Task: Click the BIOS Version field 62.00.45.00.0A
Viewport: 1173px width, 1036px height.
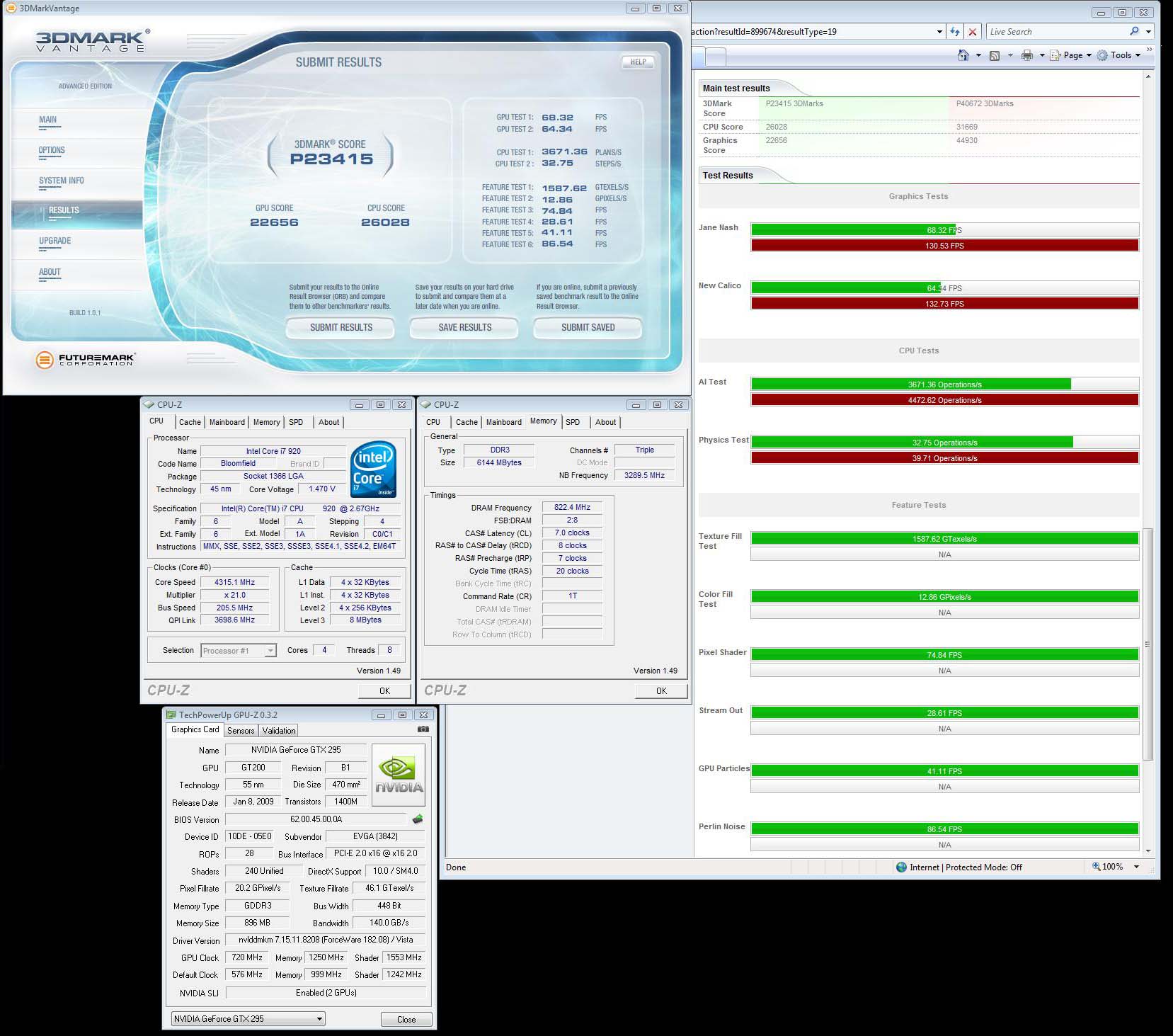Action: tap(316, 819)
